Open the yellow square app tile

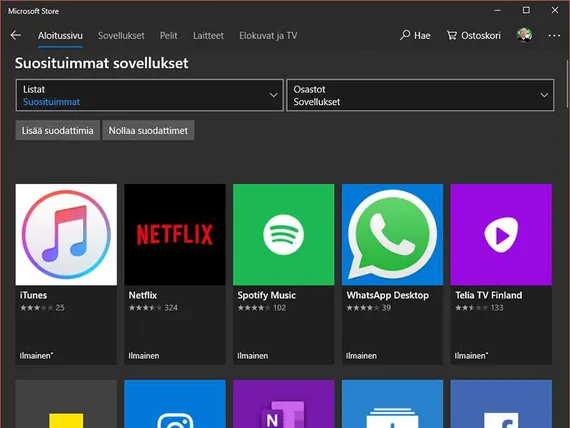66,404
